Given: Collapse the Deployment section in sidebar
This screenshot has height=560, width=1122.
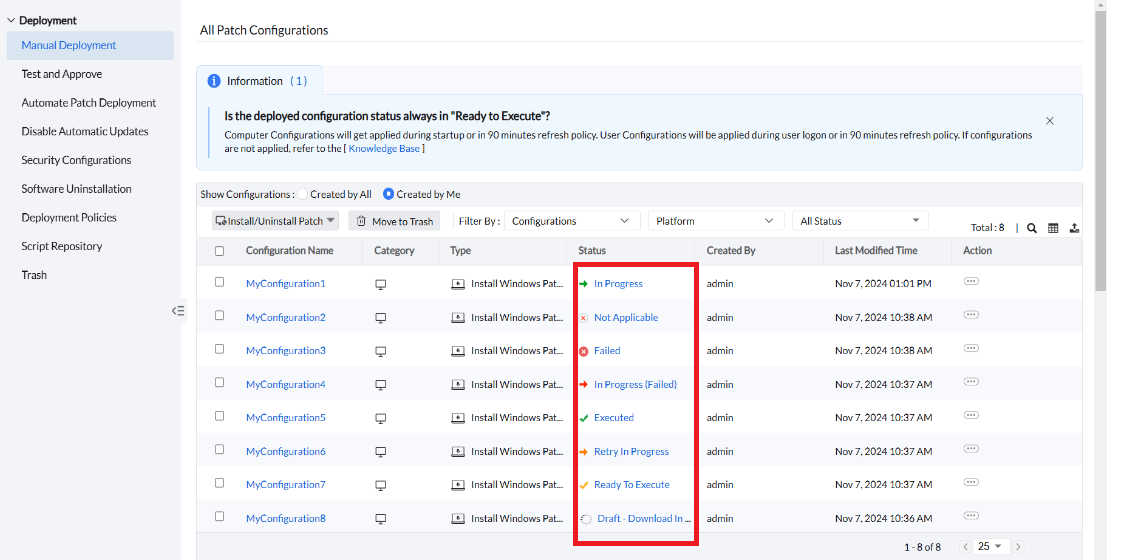Looking at the screenshot, I should click(11, 21).
